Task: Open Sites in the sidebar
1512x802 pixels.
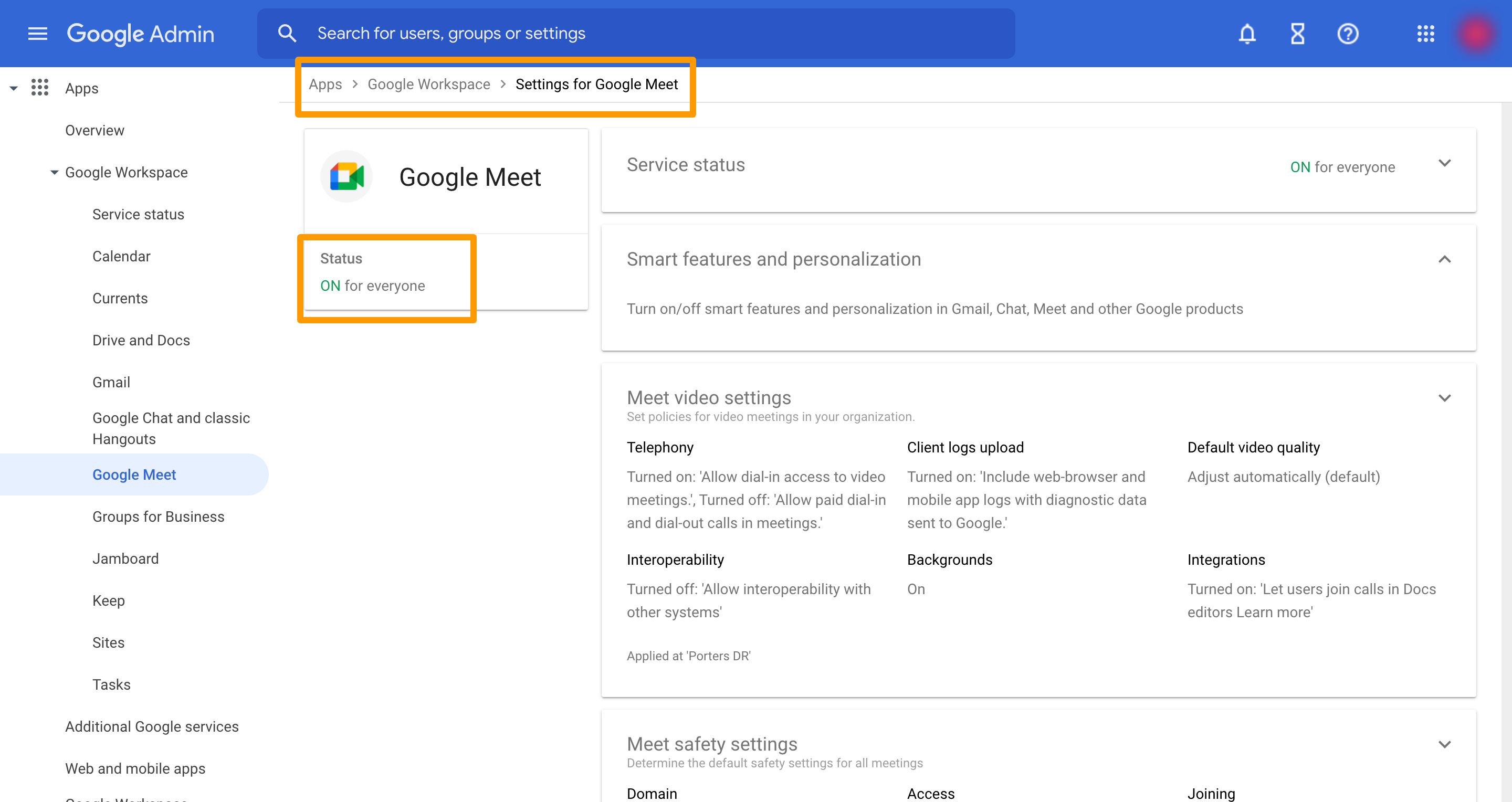Action: [x=108, y=642]
